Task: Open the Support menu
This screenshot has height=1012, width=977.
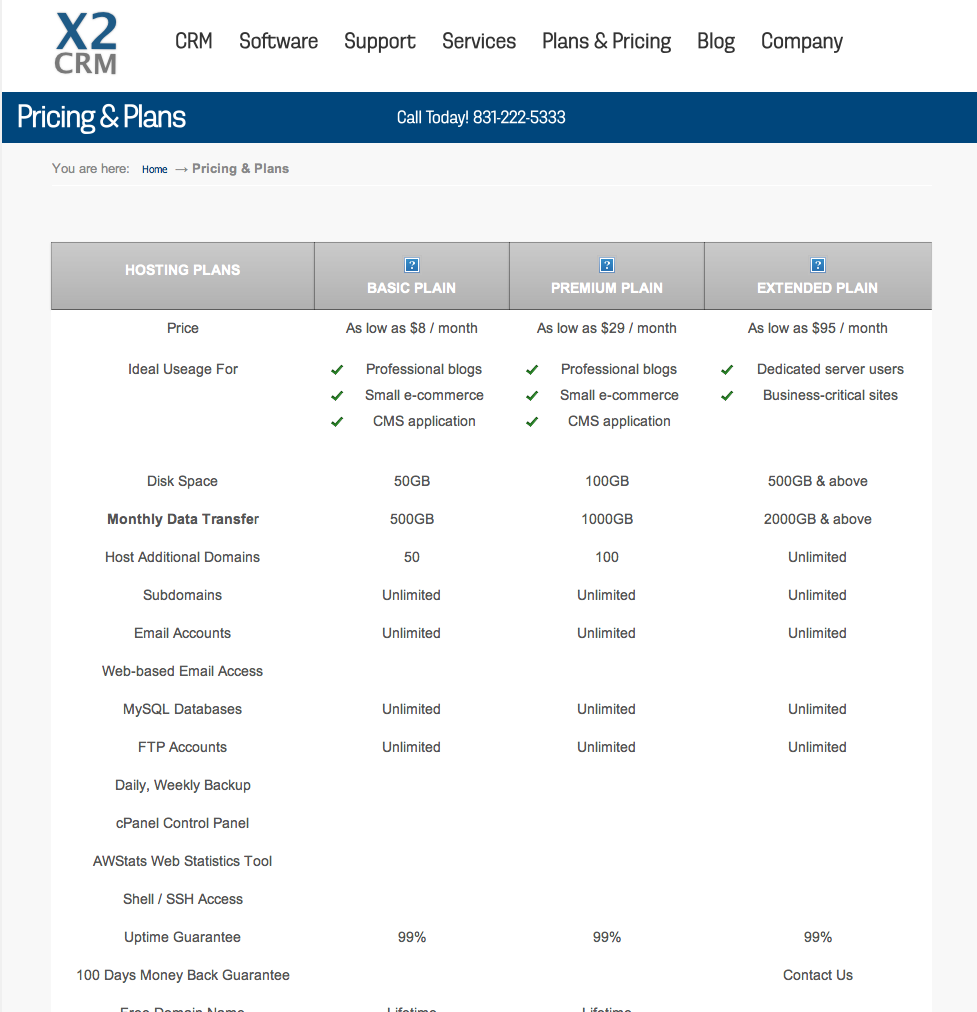Action: pos(379,41)
